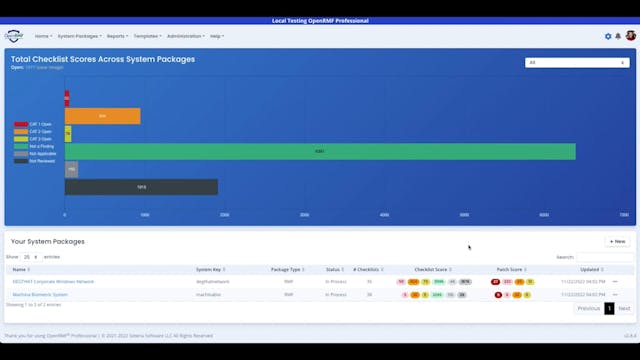Open the Corporate Windows Network package link

[53, 282]
